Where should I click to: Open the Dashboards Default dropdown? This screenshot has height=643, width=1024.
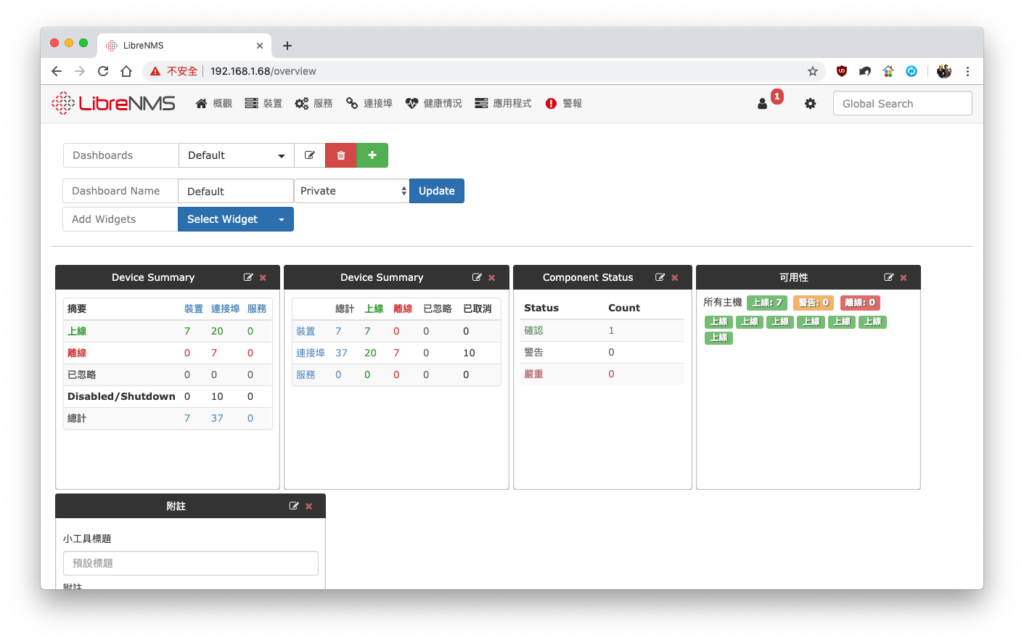236,155
